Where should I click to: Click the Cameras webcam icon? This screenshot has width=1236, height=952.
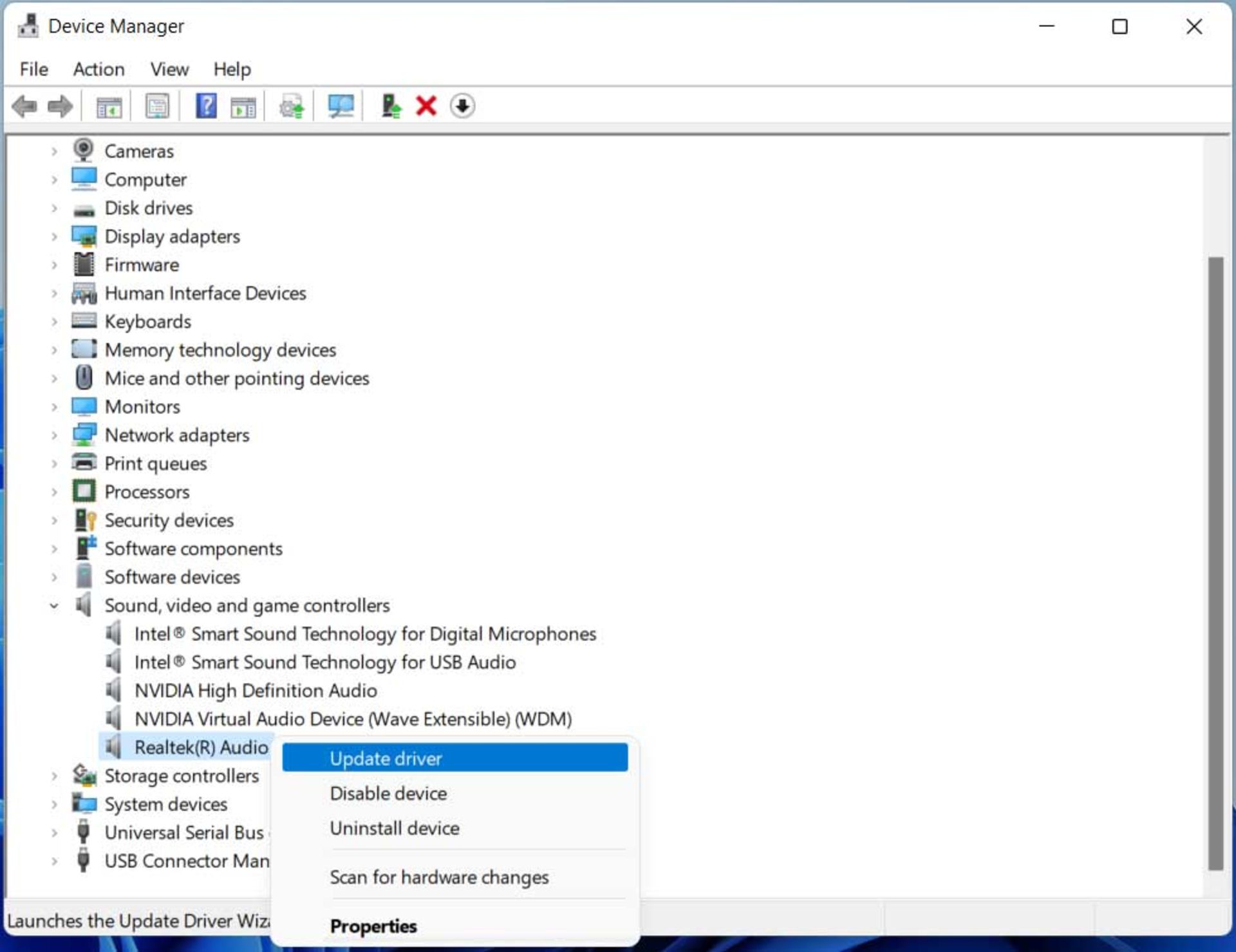(x=84, y=151)
